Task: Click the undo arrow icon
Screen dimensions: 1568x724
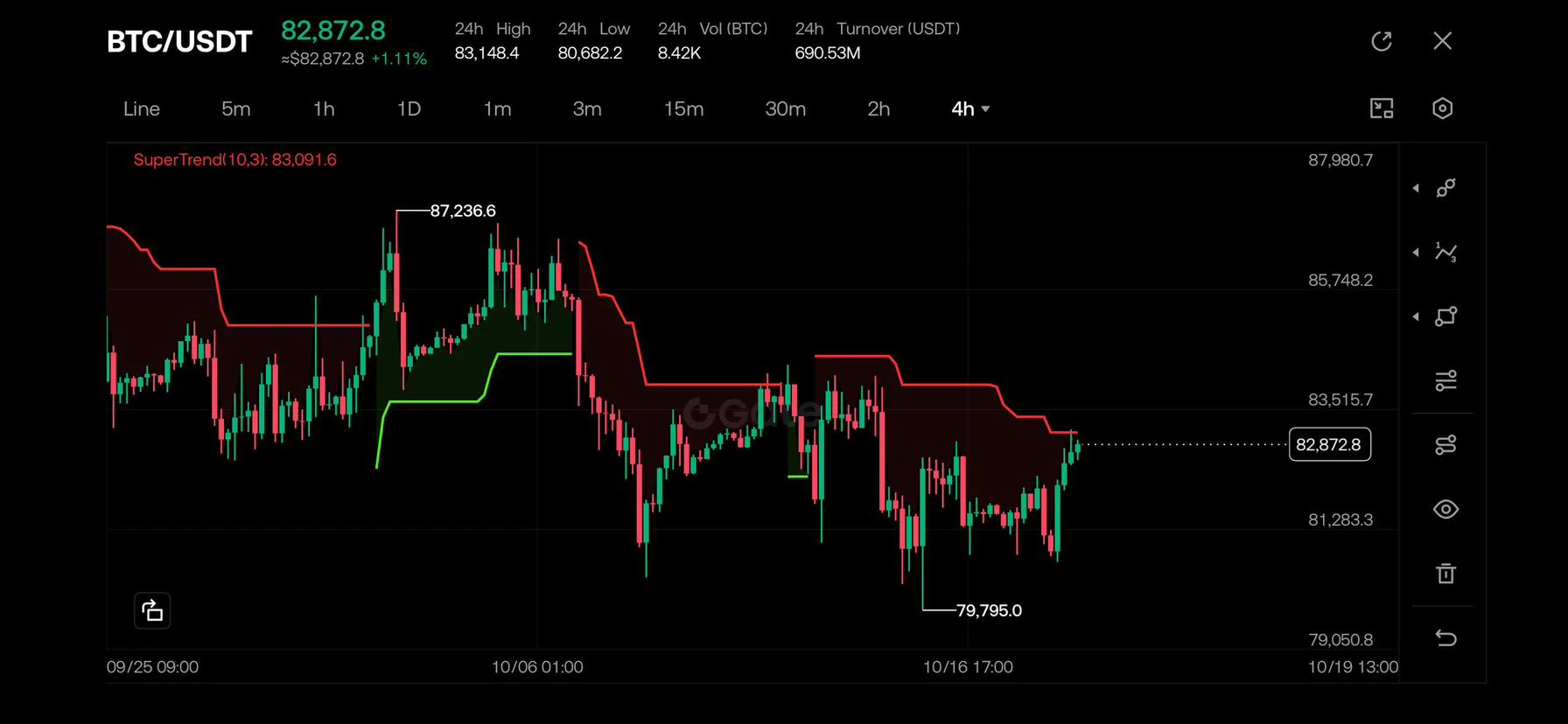Action: coord(1446,638)
